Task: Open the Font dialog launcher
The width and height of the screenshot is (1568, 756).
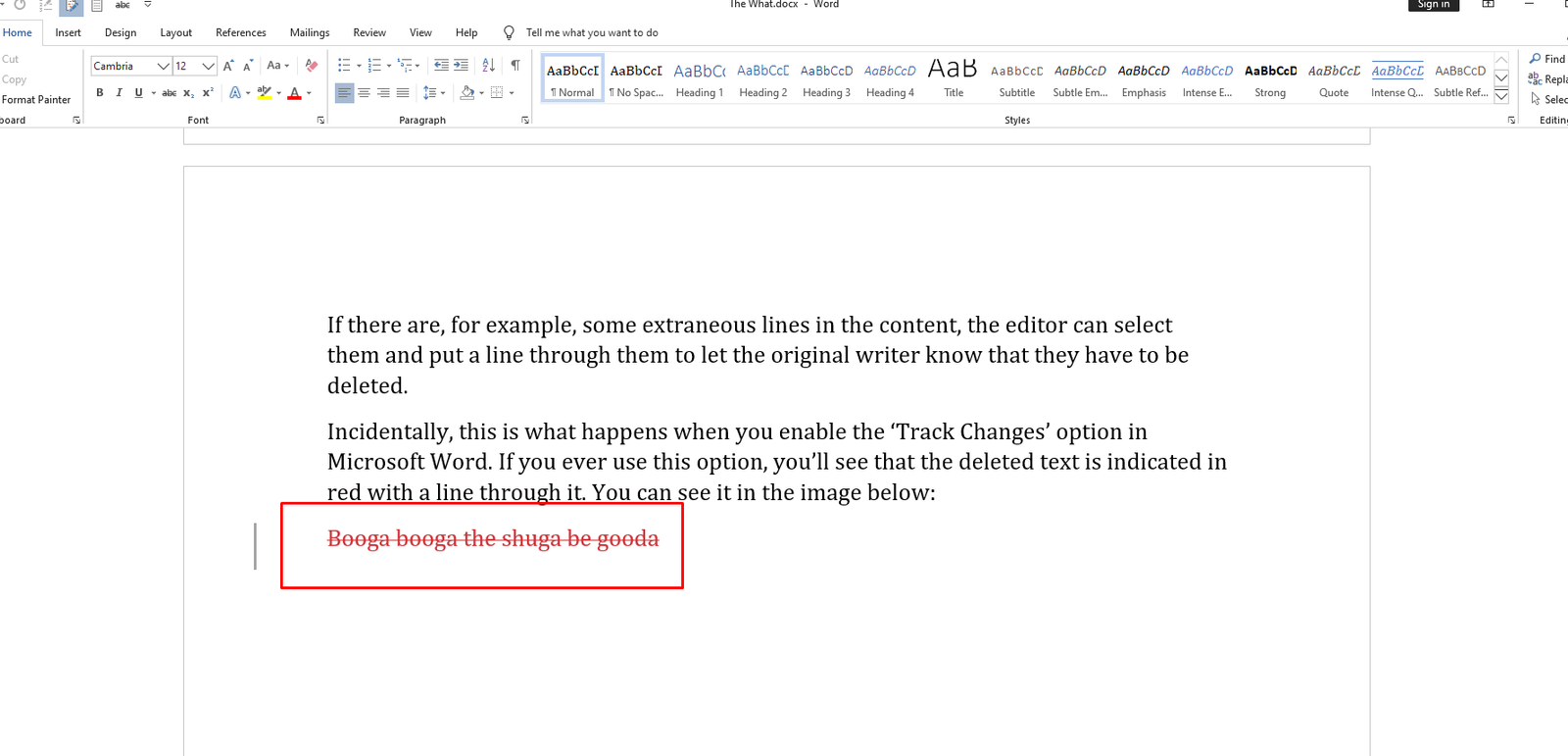Action: (x=320, y=120)
